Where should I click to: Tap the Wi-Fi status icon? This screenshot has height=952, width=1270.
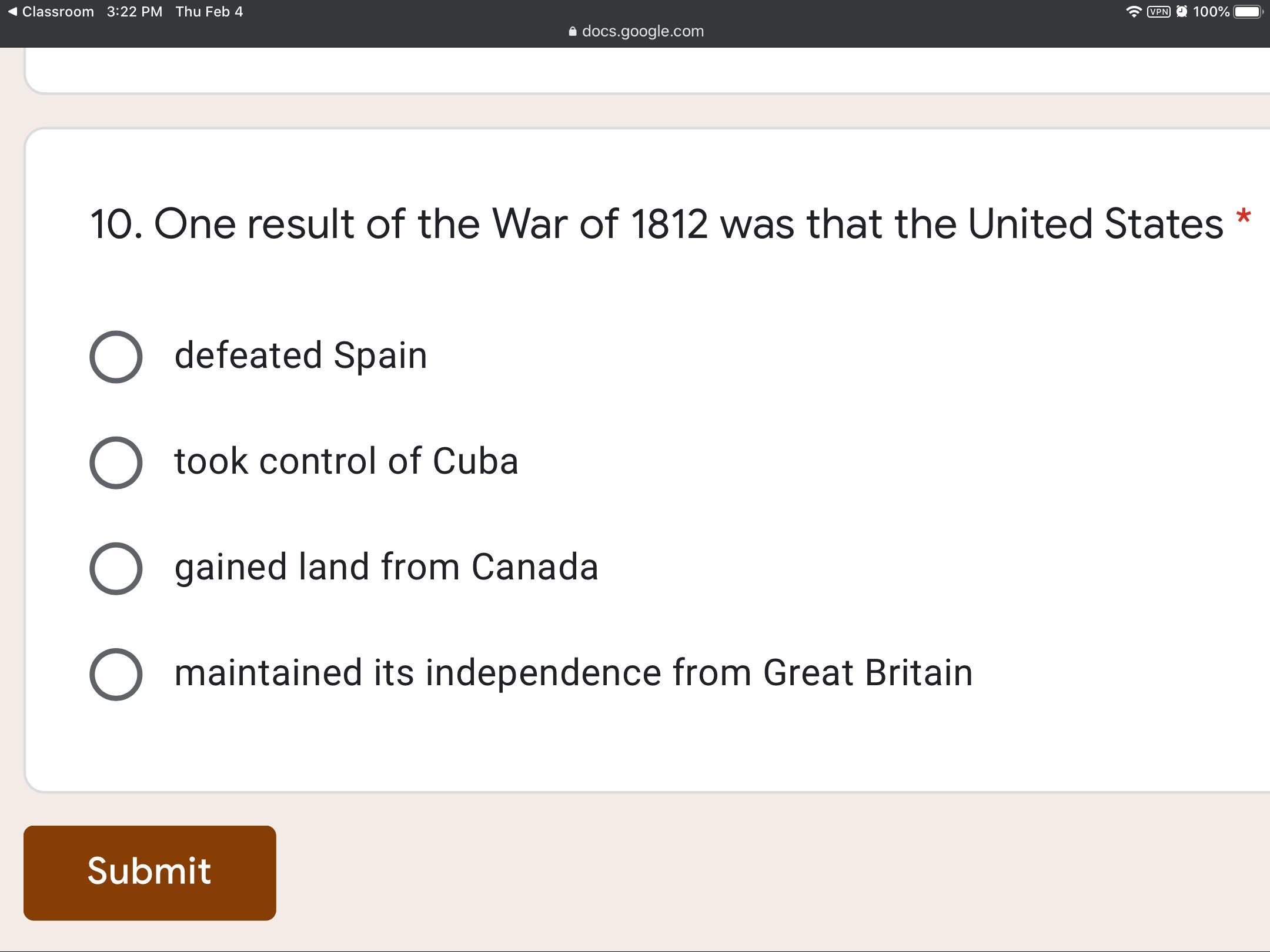click(1134, 12)
